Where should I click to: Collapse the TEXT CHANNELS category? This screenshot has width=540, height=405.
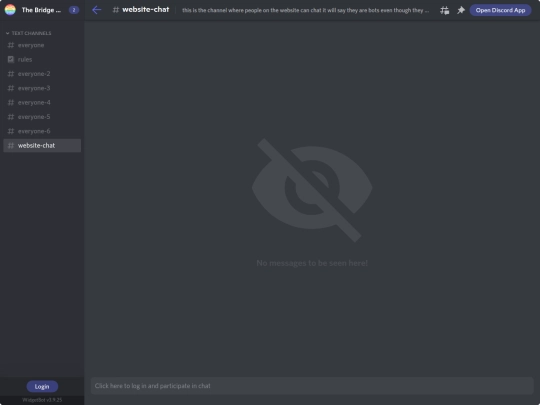[x=29, y=33]
